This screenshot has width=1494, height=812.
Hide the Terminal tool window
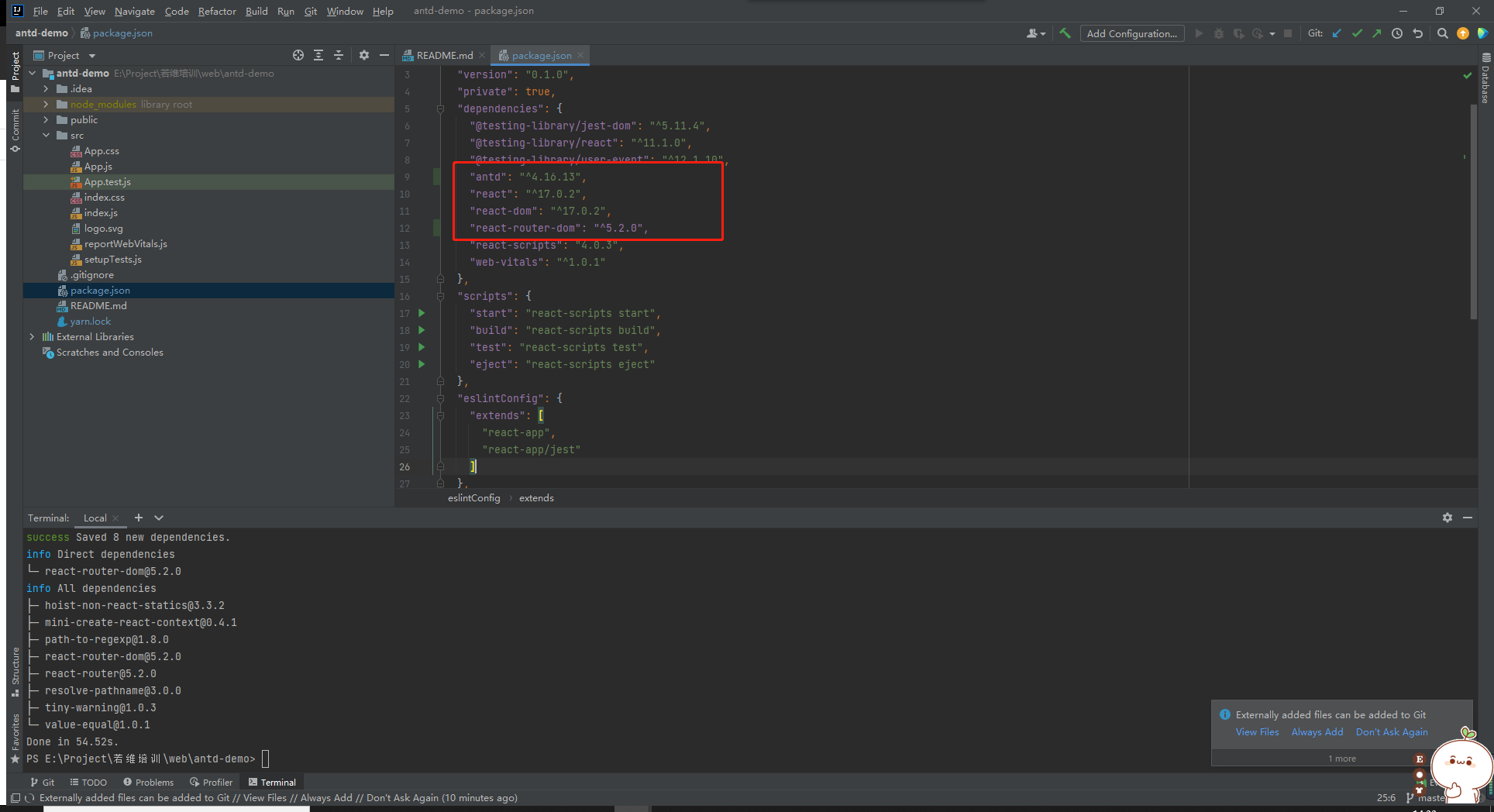tap(1467, 518)
